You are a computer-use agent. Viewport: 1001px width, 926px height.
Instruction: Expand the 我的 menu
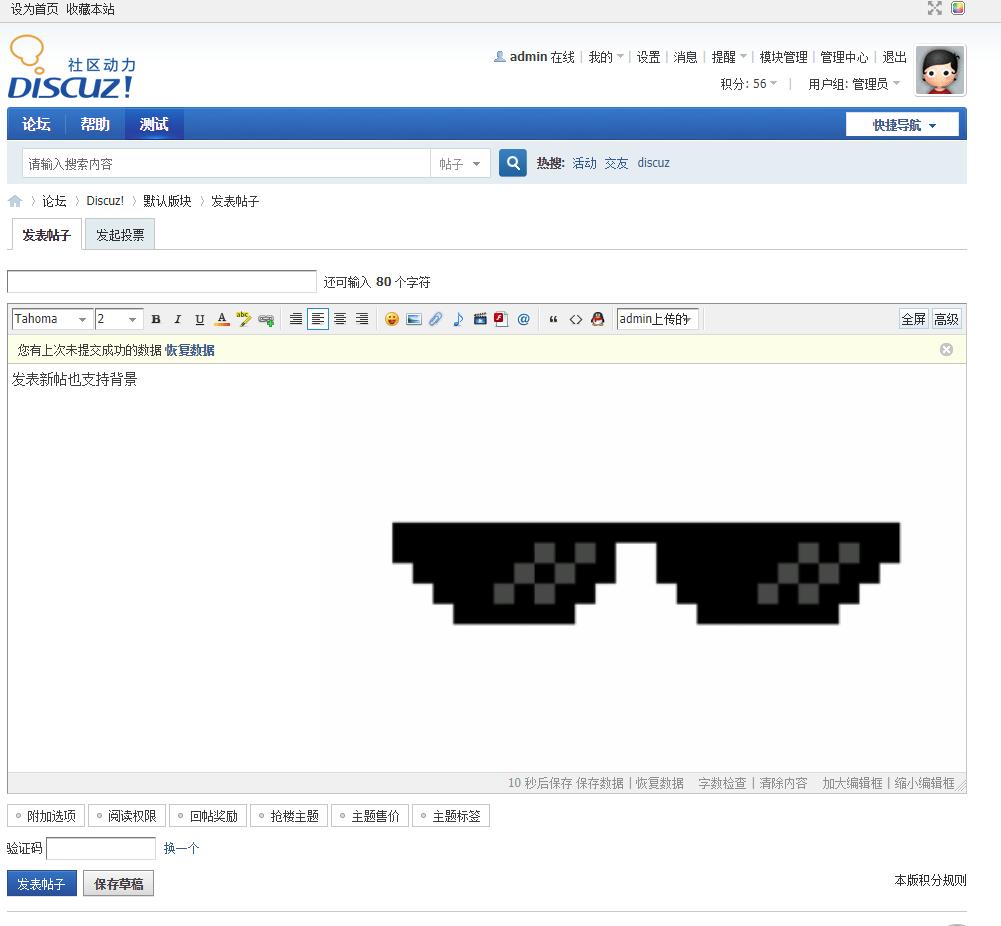tap(606, 57)
